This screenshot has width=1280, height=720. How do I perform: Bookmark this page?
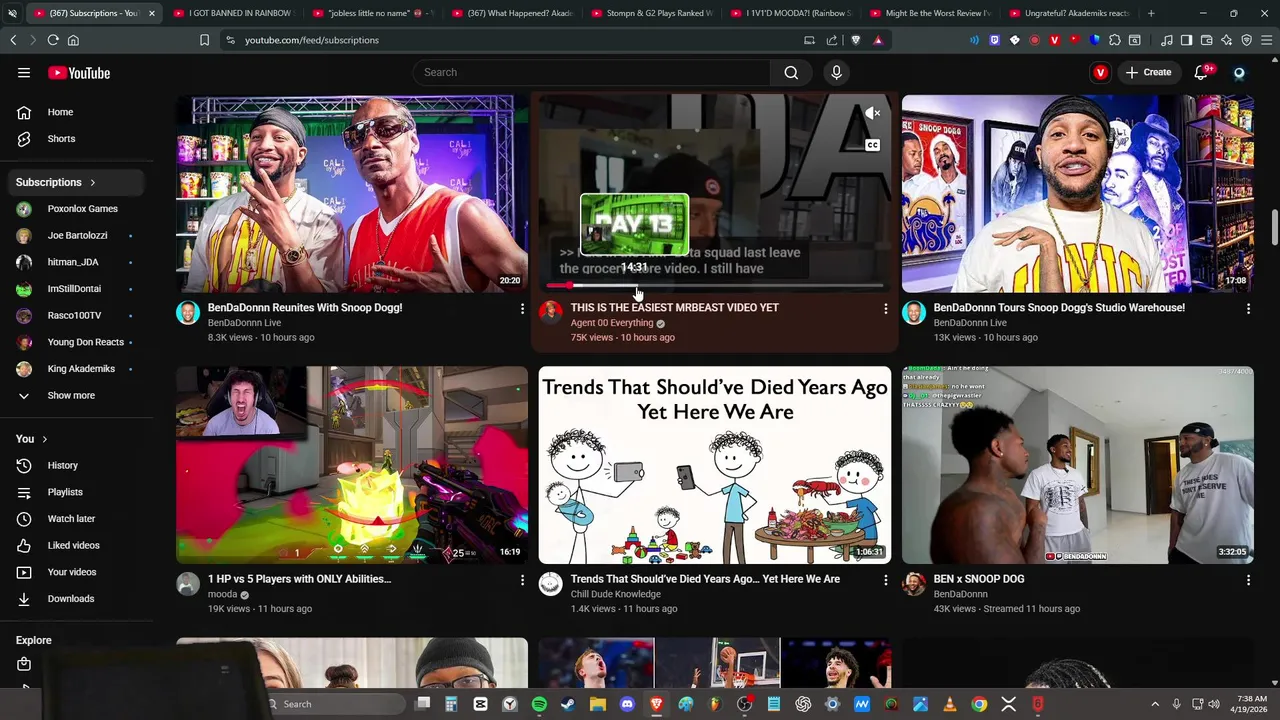click(x=204, y=40)
